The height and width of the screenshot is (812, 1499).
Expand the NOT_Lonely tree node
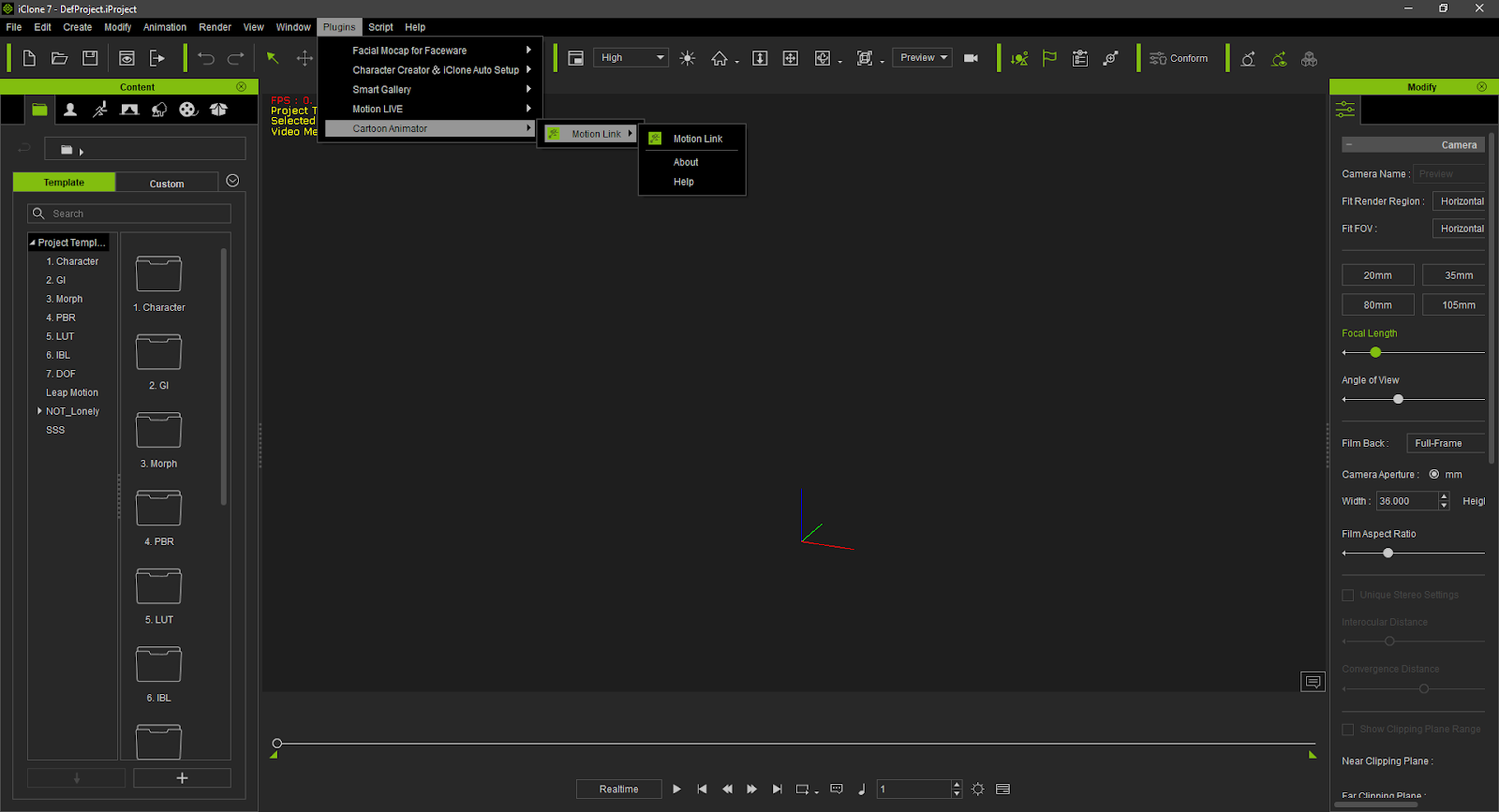coord(39,411)
